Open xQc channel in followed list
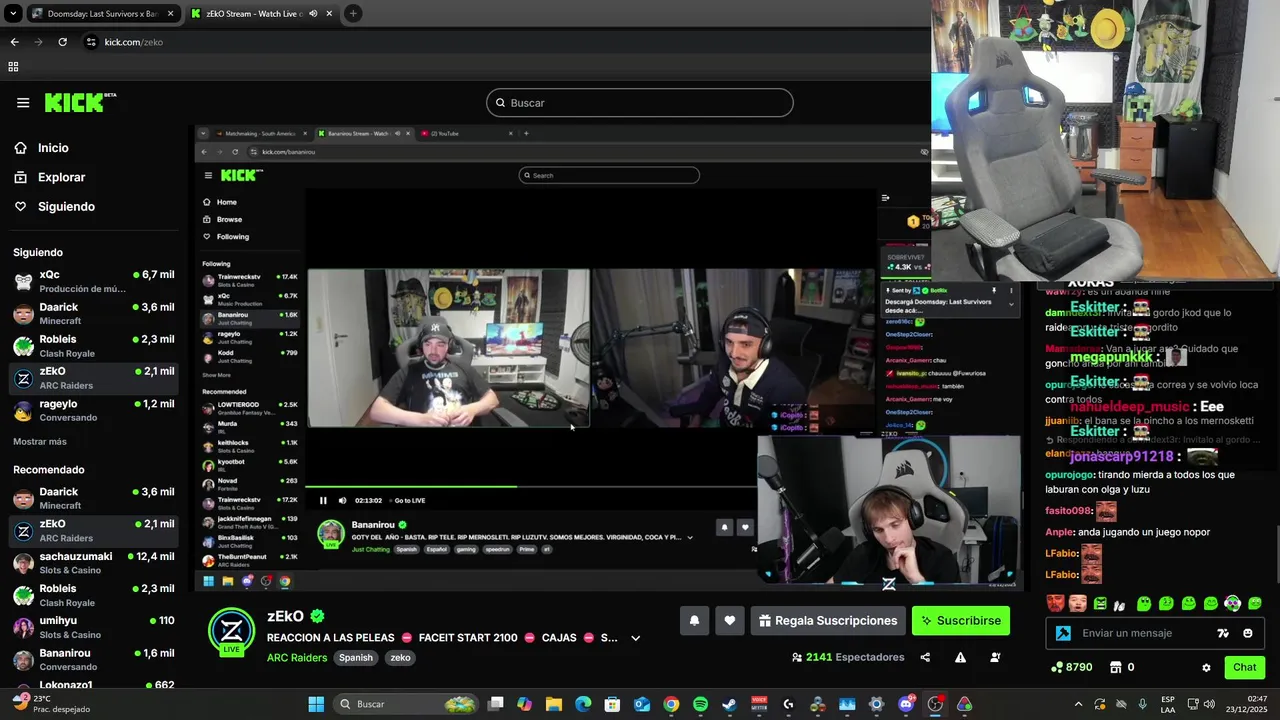 pos(94,281)
